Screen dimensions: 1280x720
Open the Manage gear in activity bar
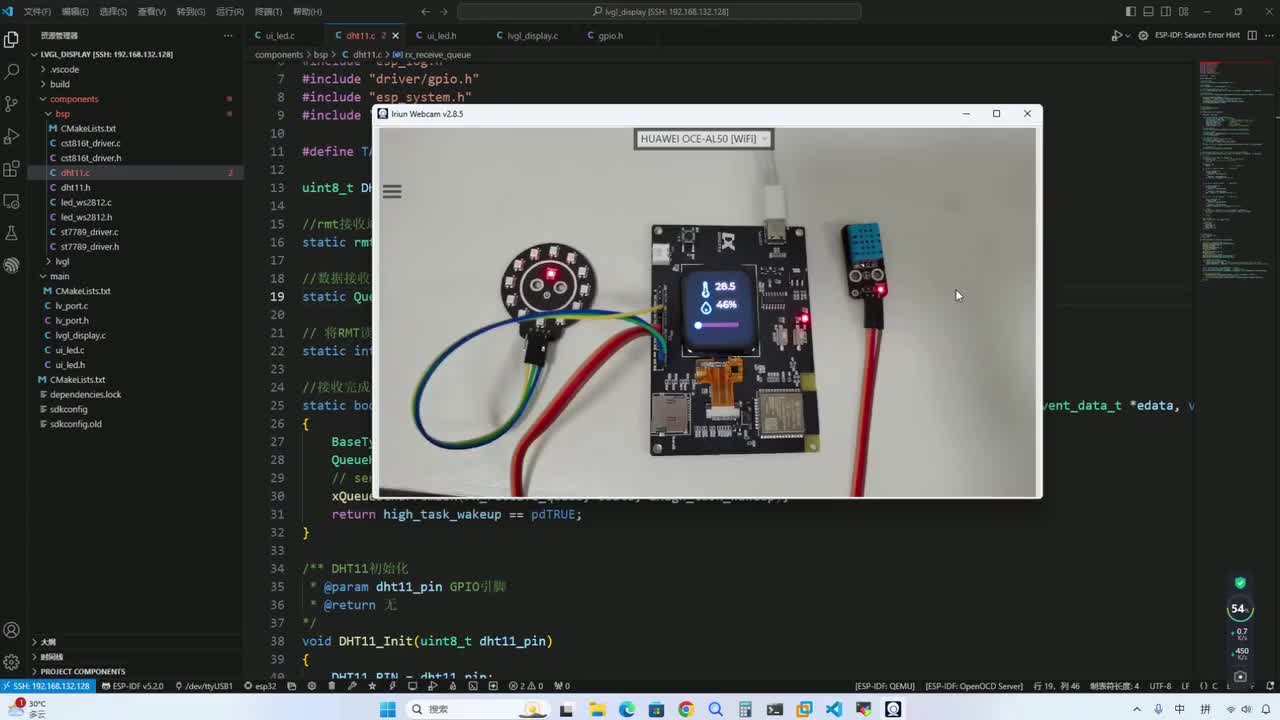click(12, 662)
